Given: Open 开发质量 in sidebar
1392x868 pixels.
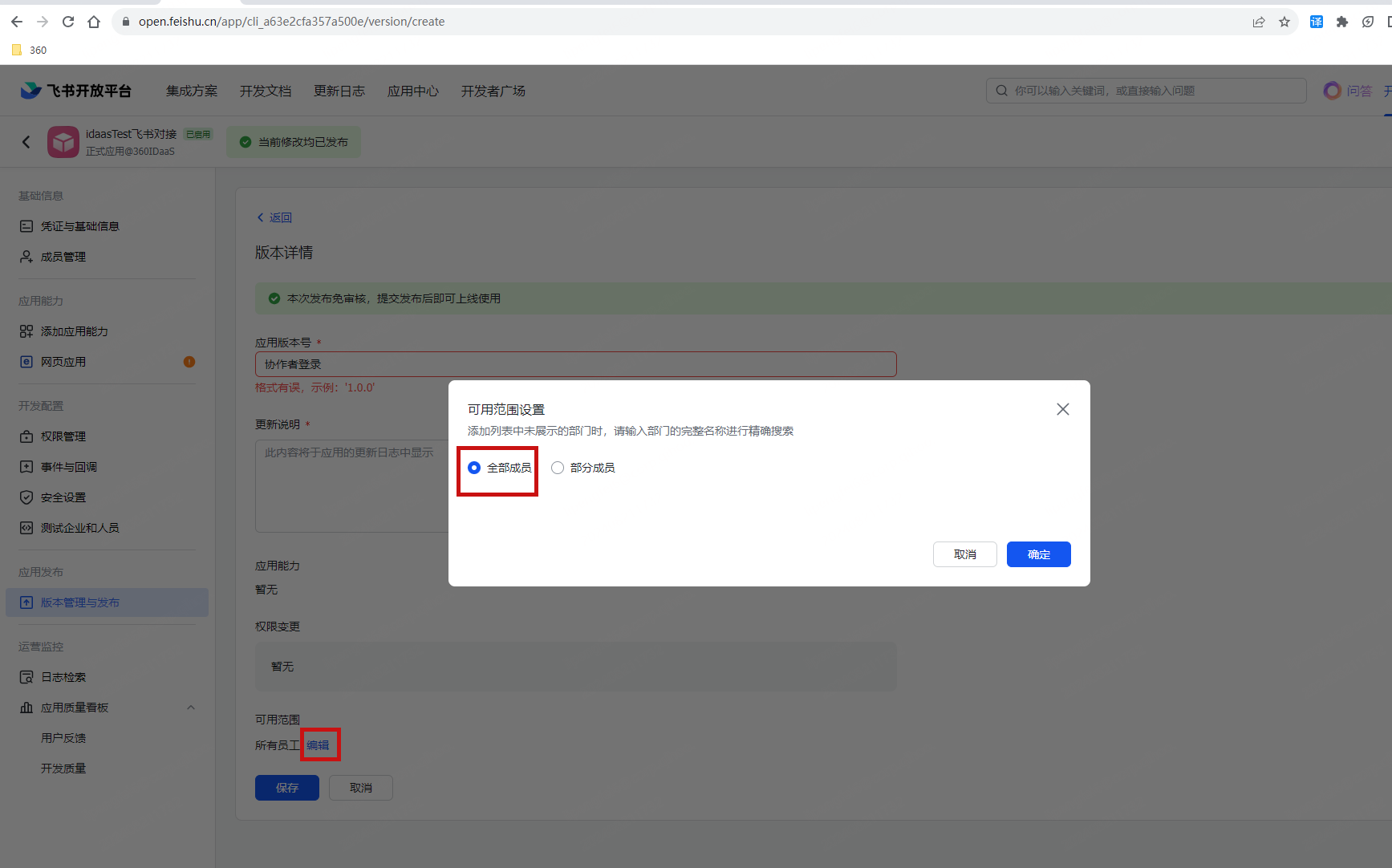Looking at the screenshot, I should click(63, 769).
